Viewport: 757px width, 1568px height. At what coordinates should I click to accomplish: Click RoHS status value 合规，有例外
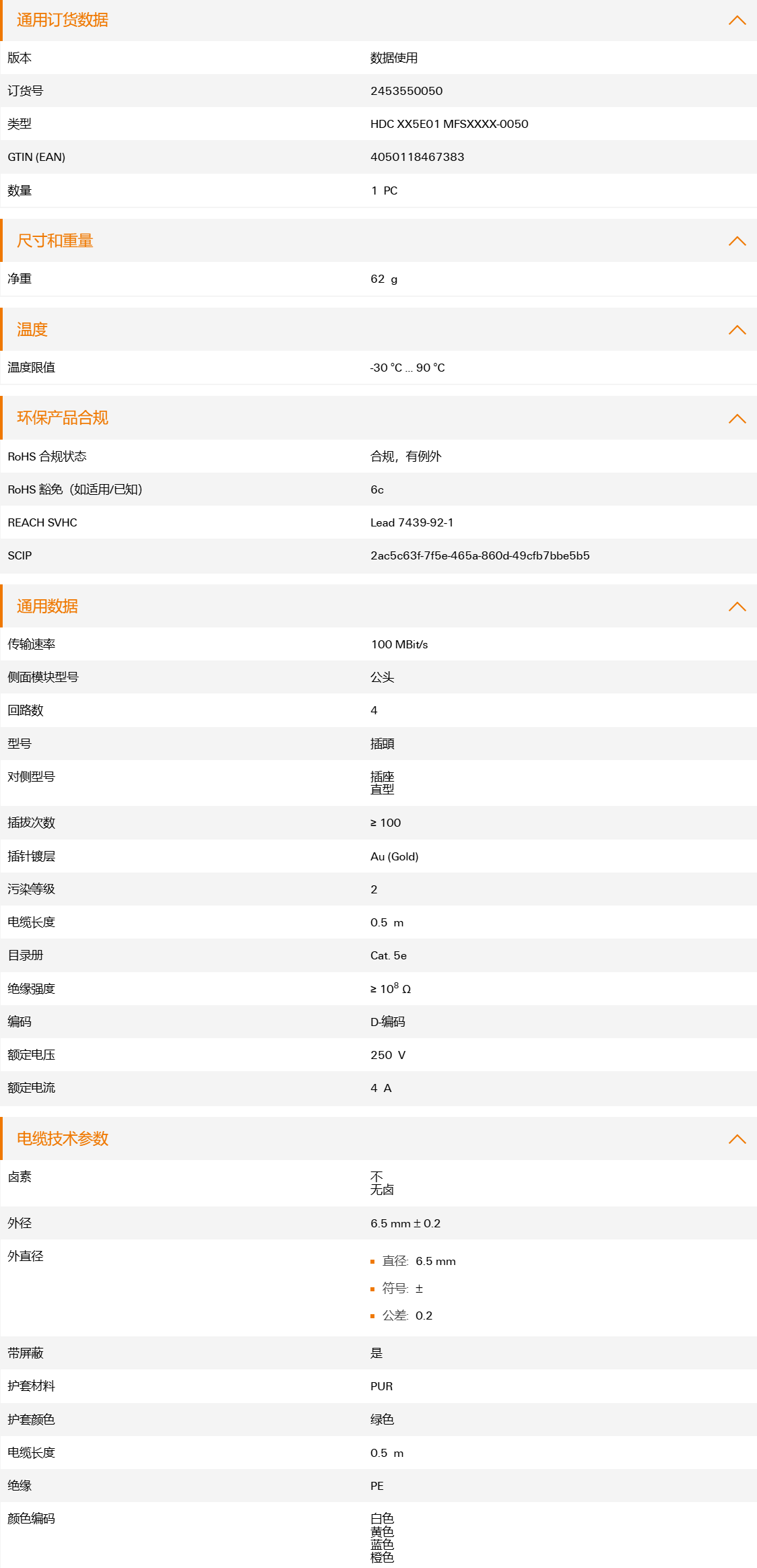point(406,456)
